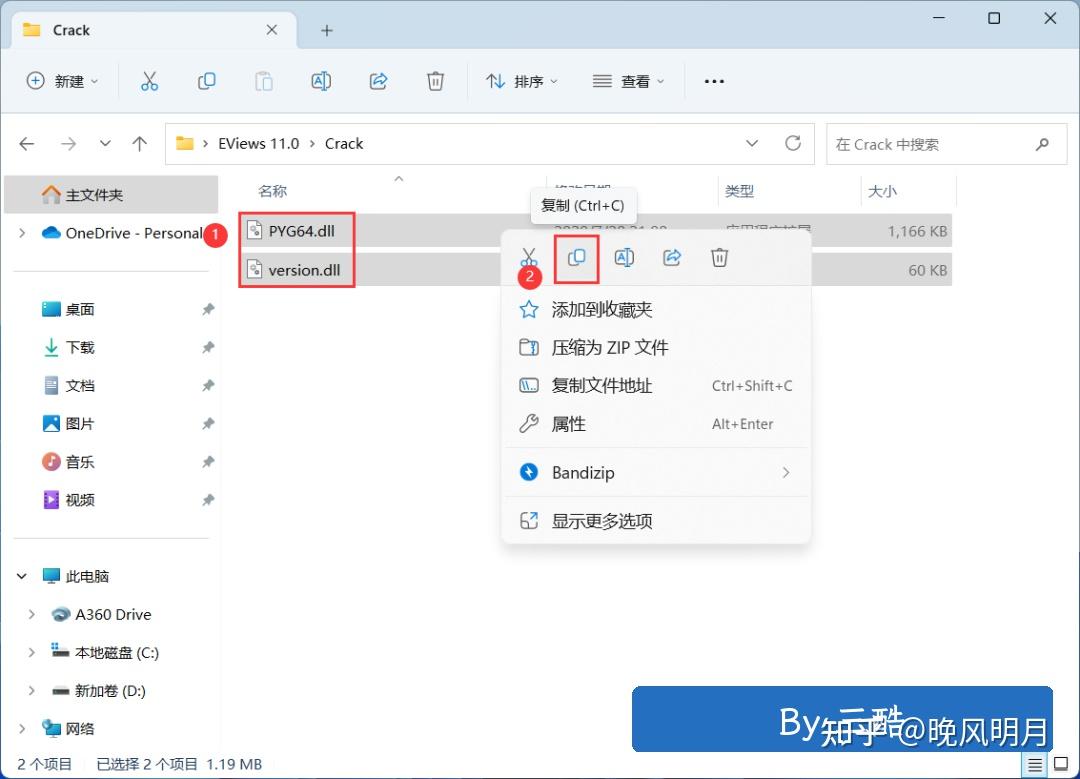The width and height of the screenshot is (1080, 779).
Task: Rename files using the context menu rename icon
Action: [x=624, y=257]
